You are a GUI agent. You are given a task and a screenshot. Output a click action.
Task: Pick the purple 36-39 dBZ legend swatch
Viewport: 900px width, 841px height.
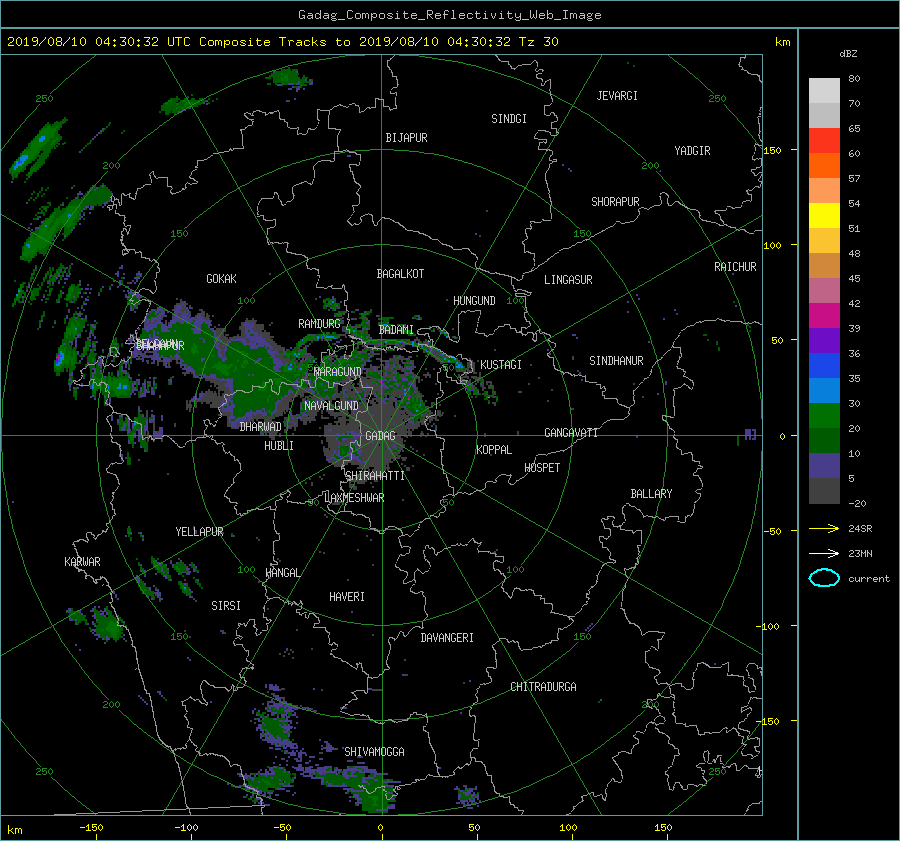(x=824, y=340)
